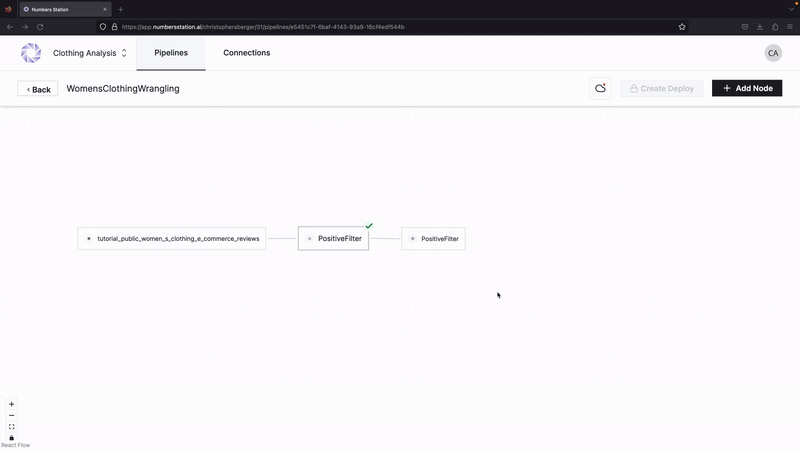Select the rightmost PositiveFilter node
Screen dimensions: 800x450
coord(433,238)
